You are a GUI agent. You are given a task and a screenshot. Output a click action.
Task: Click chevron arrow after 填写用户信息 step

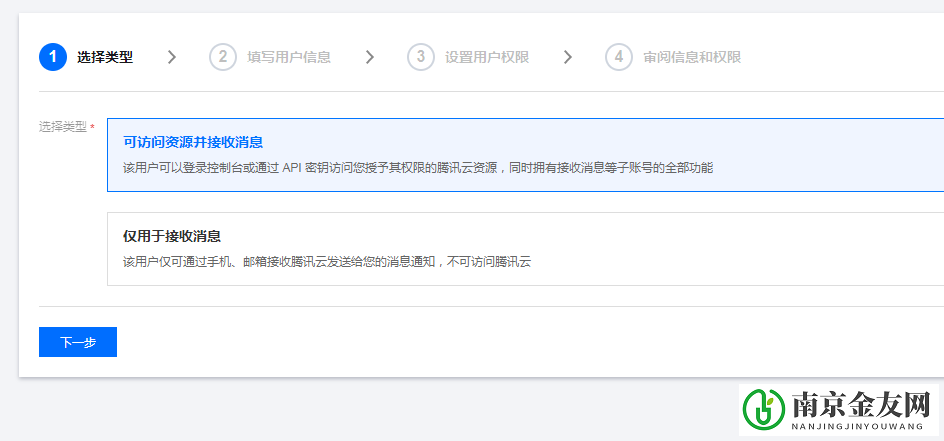pyautogui.click(x=370, y=57)
